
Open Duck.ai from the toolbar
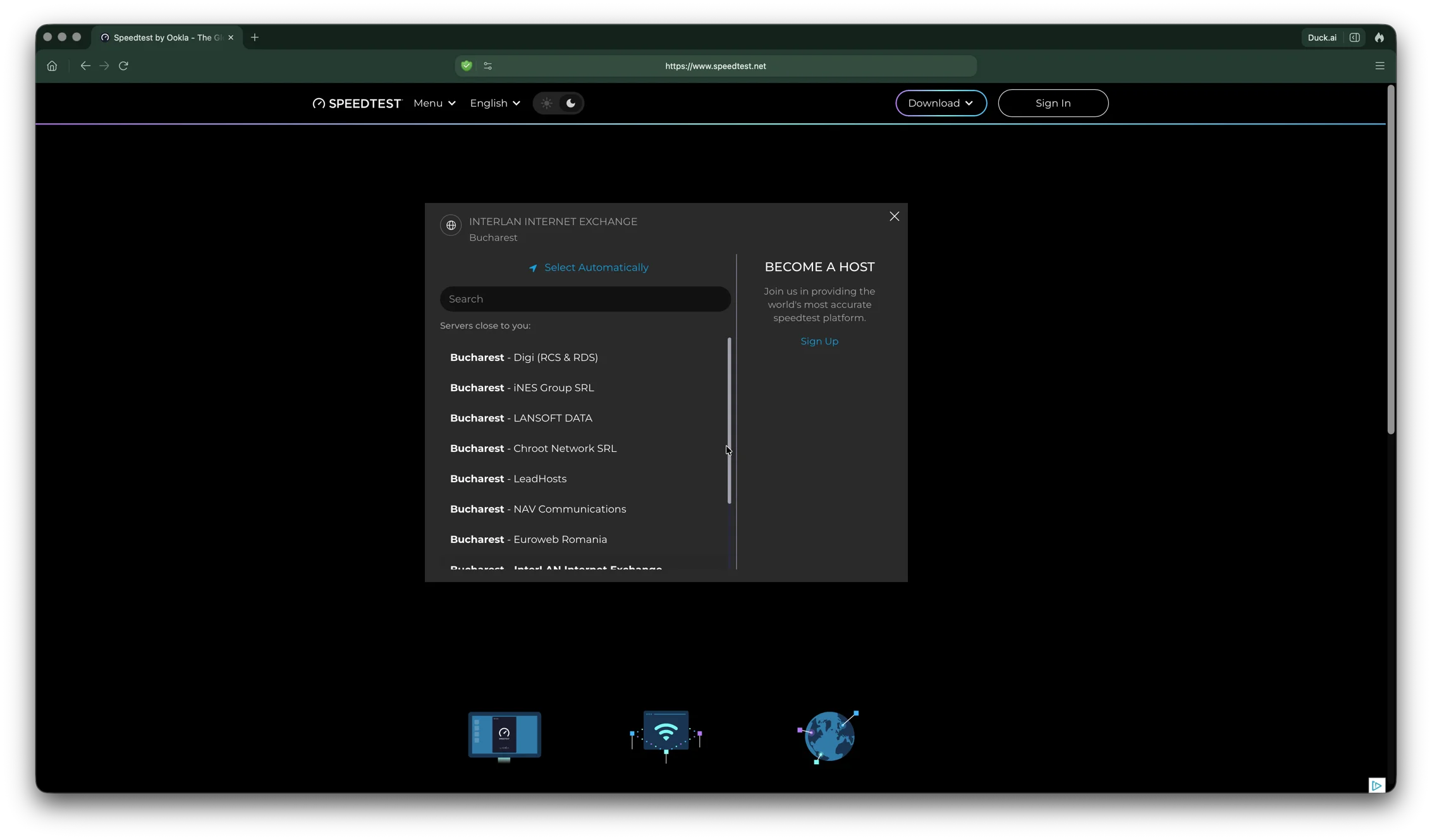1322,37
